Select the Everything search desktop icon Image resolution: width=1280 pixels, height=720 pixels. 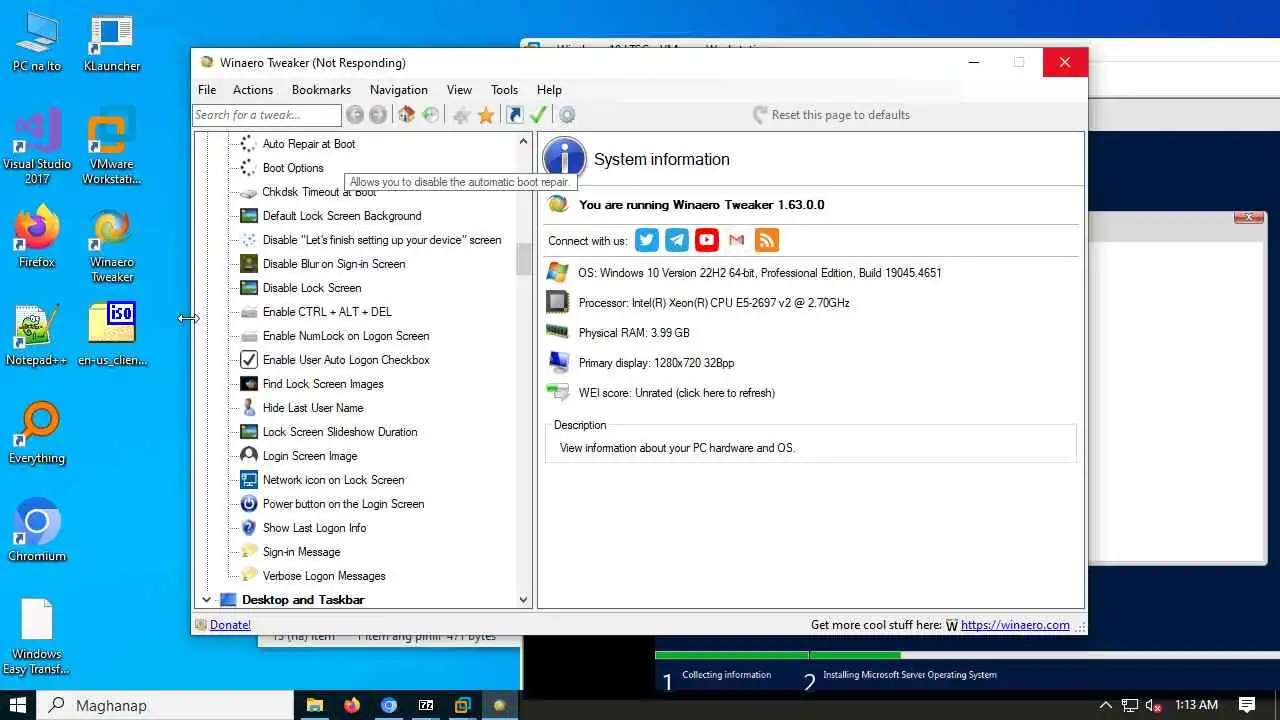coord(37,434)
